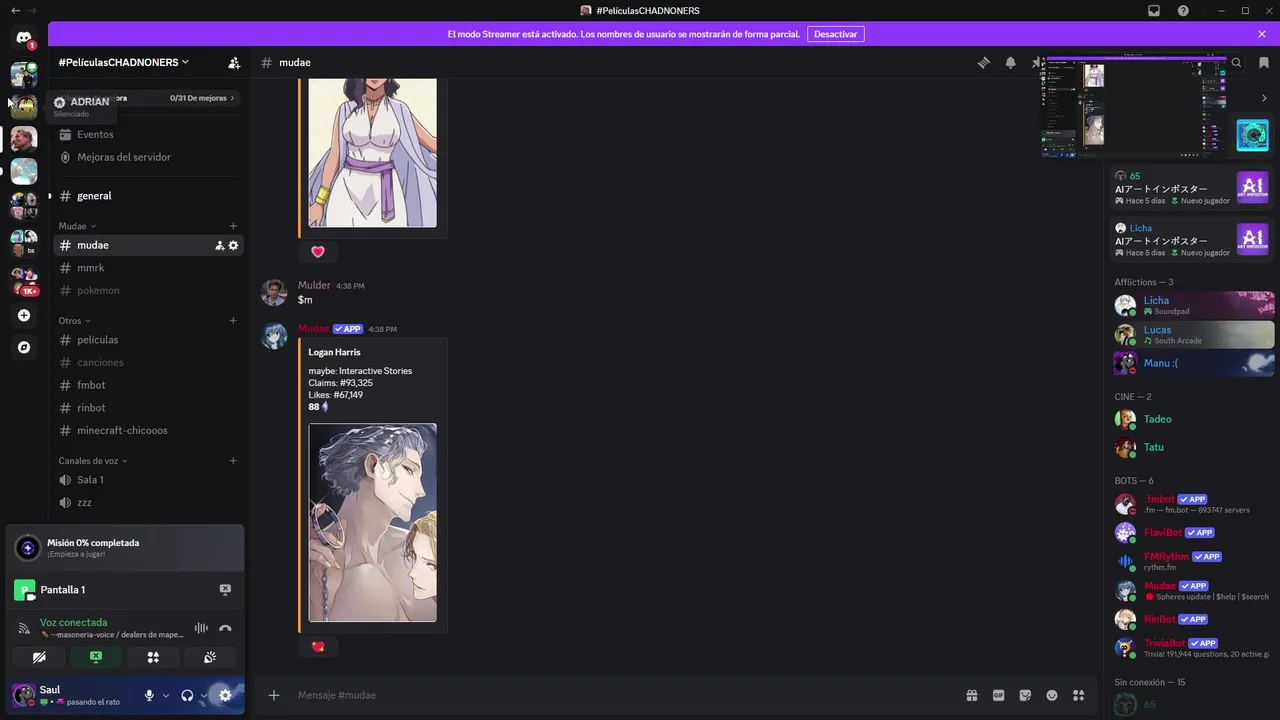The height and width of the screenshot is (720, 1280).
Task: Click Mulder username in chat
Action: 314,285
